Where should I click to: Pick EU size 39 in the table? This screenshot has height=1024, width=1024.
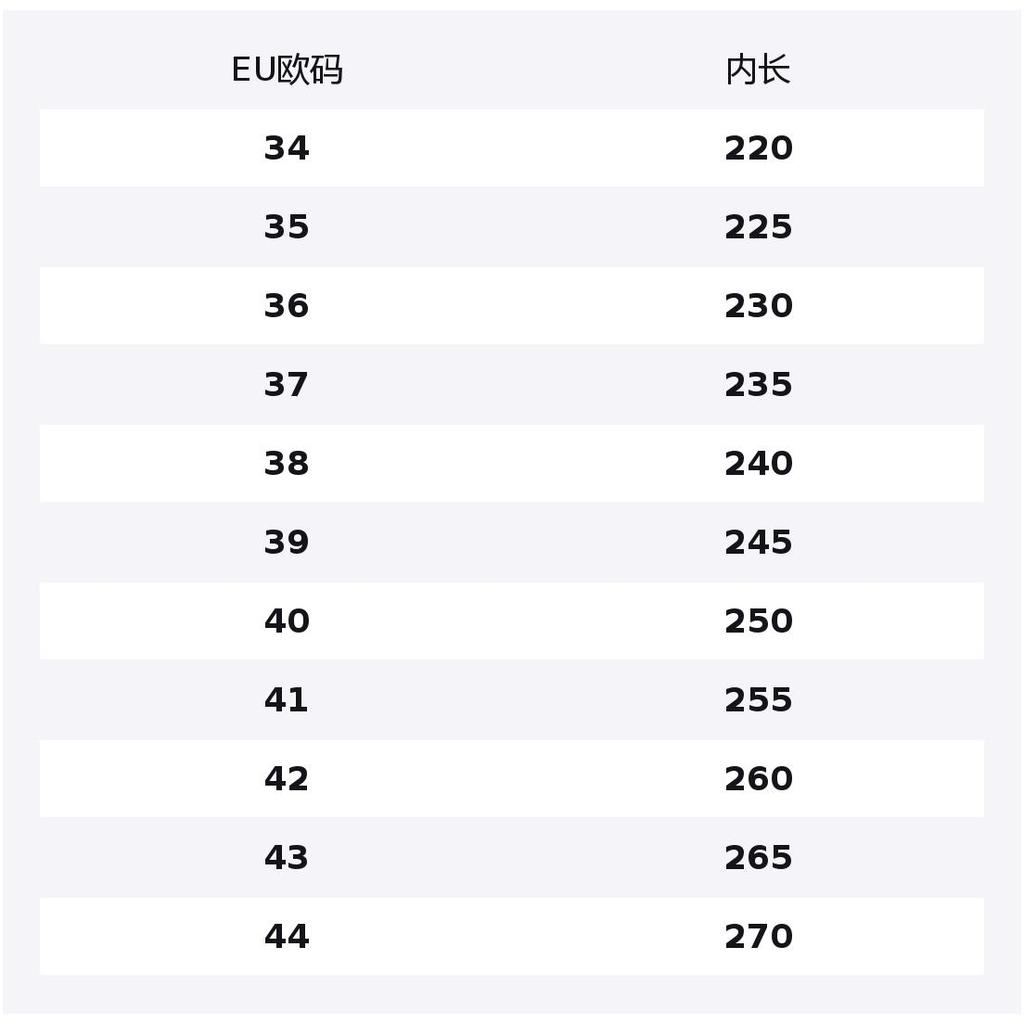tap(287, 542)
